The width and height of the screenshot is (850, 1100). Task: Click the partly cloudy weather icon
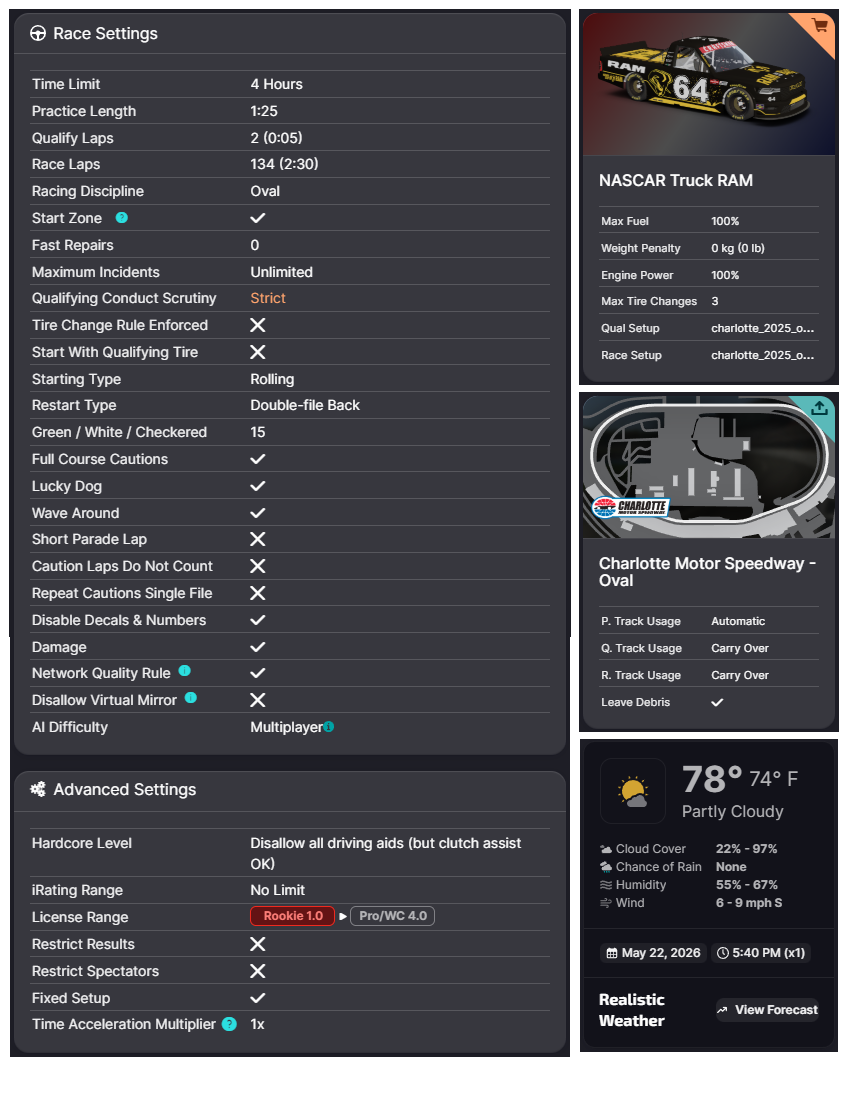pos(633,791)
